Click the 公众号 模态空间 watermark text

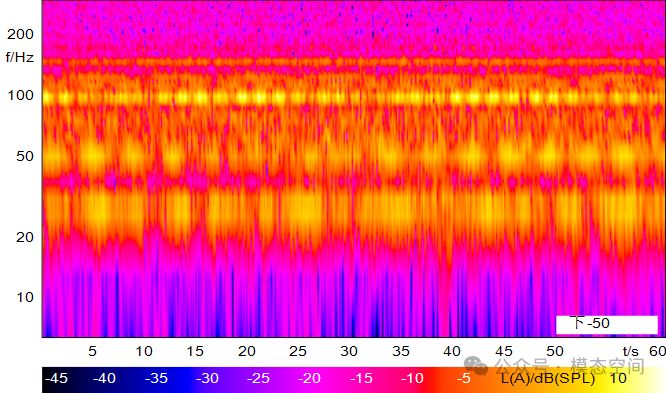pos(570,366)
